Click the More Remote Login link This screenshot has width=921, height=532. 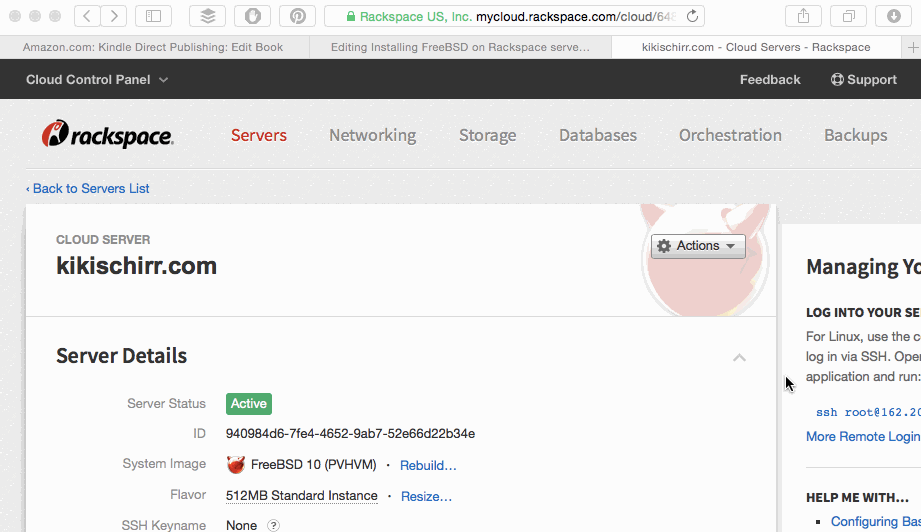tap(863, 436)
